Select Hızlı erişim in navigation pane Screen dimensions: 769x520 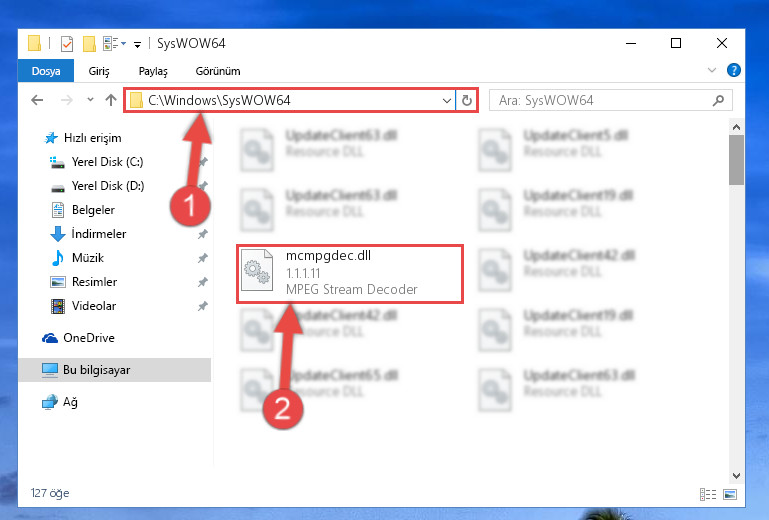pyautogui.click(x=92, y=138)
